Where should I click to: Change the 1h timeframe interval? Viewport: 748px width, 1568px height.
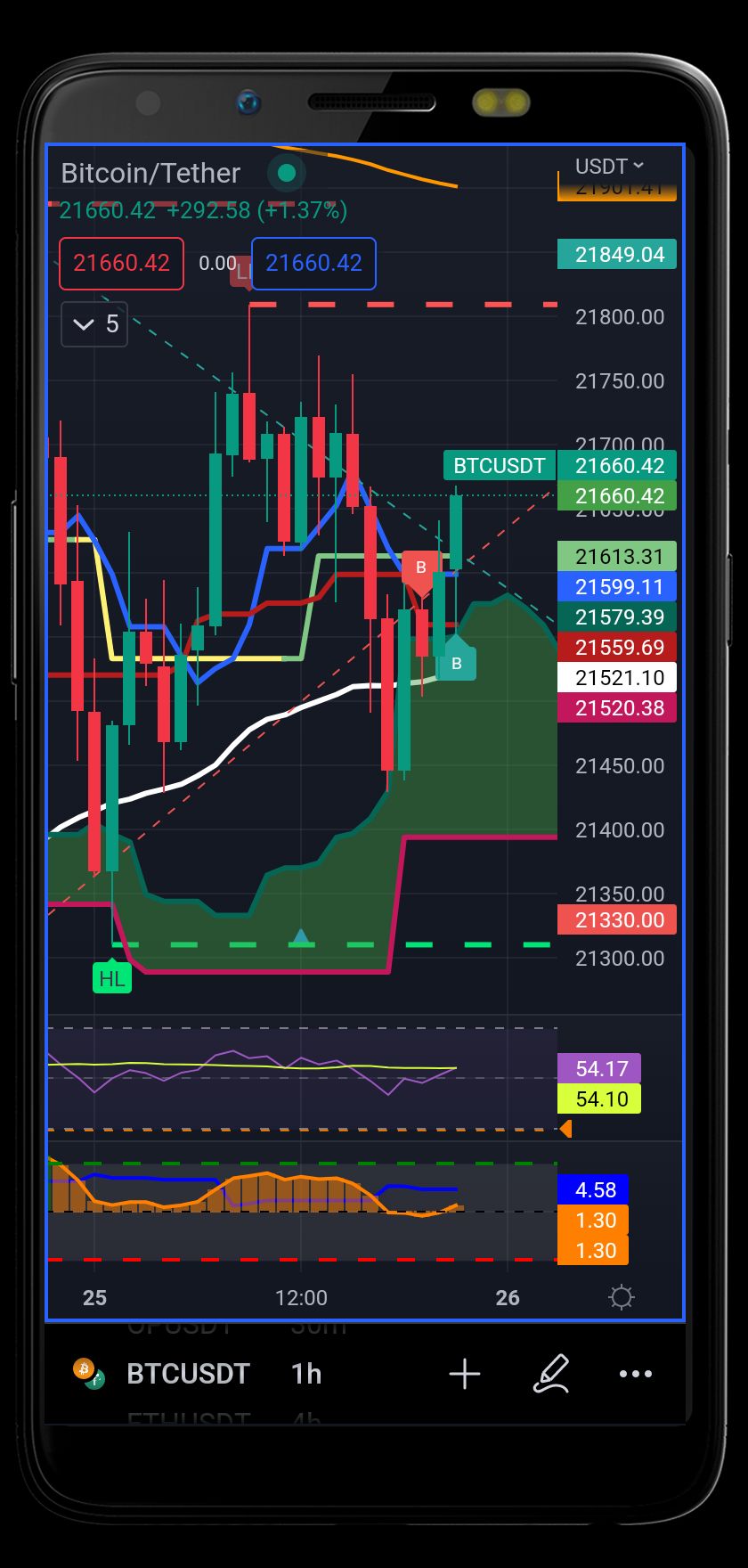click(305, 1374)
